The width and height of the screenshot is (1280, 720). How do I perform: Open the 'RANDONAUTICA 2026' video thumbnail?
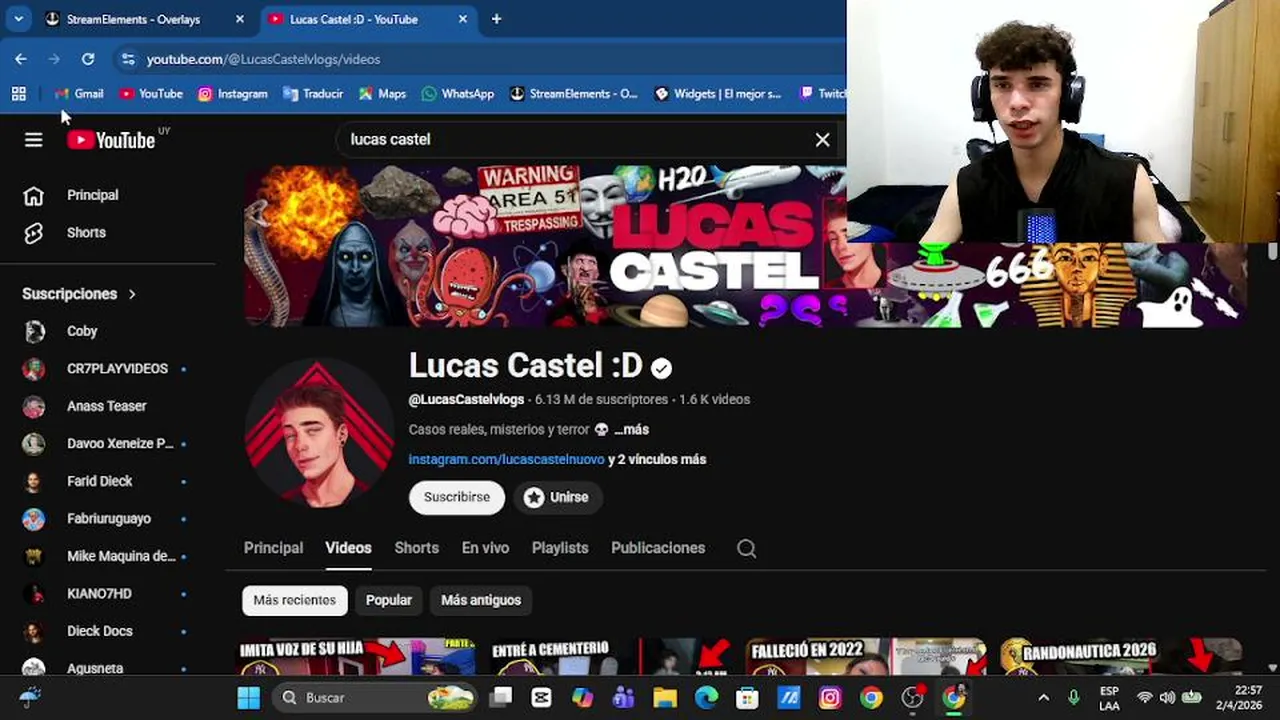coord(1120,657)
